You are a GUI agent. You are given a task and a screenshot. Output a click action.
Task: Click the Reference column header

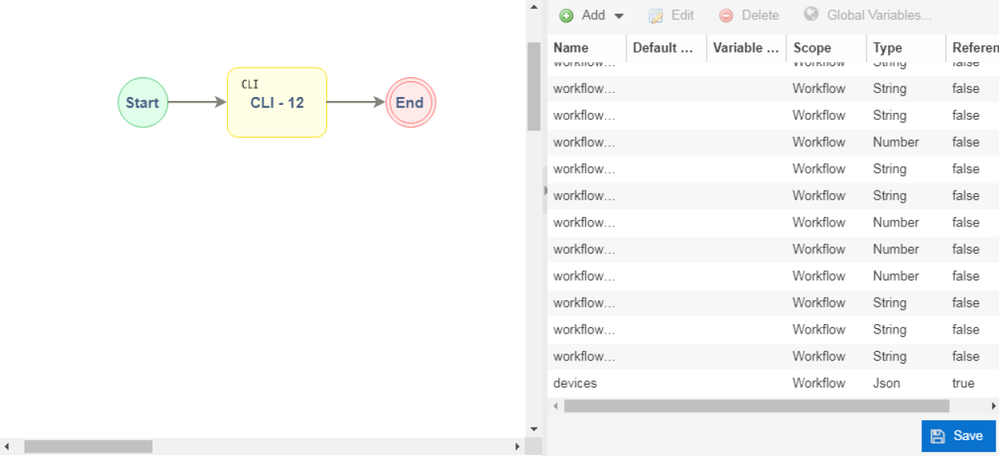click(x=974, y=48)
